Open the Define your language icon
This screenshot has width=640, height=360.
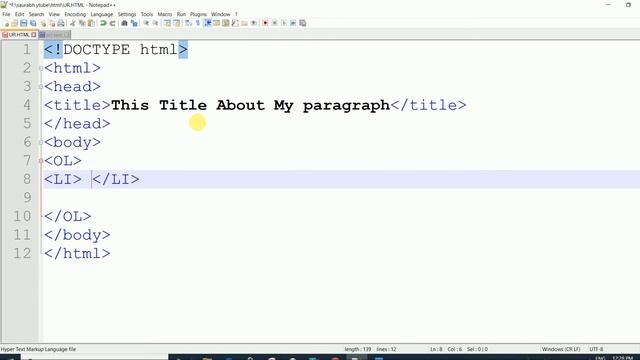coord(216,23)
